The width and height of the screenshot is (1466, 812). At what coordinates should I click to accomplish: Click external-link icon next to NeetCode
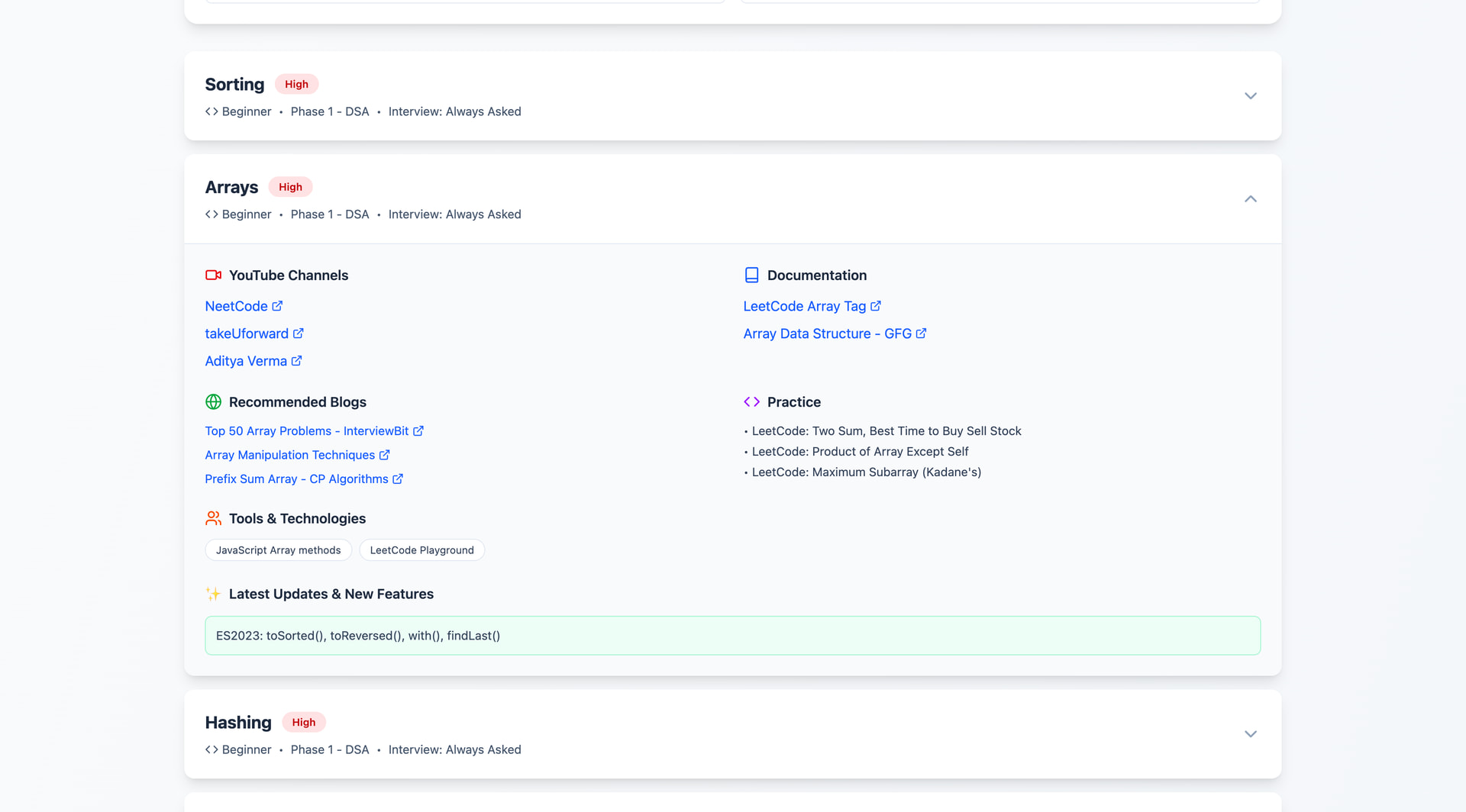[x=277, y=306]
